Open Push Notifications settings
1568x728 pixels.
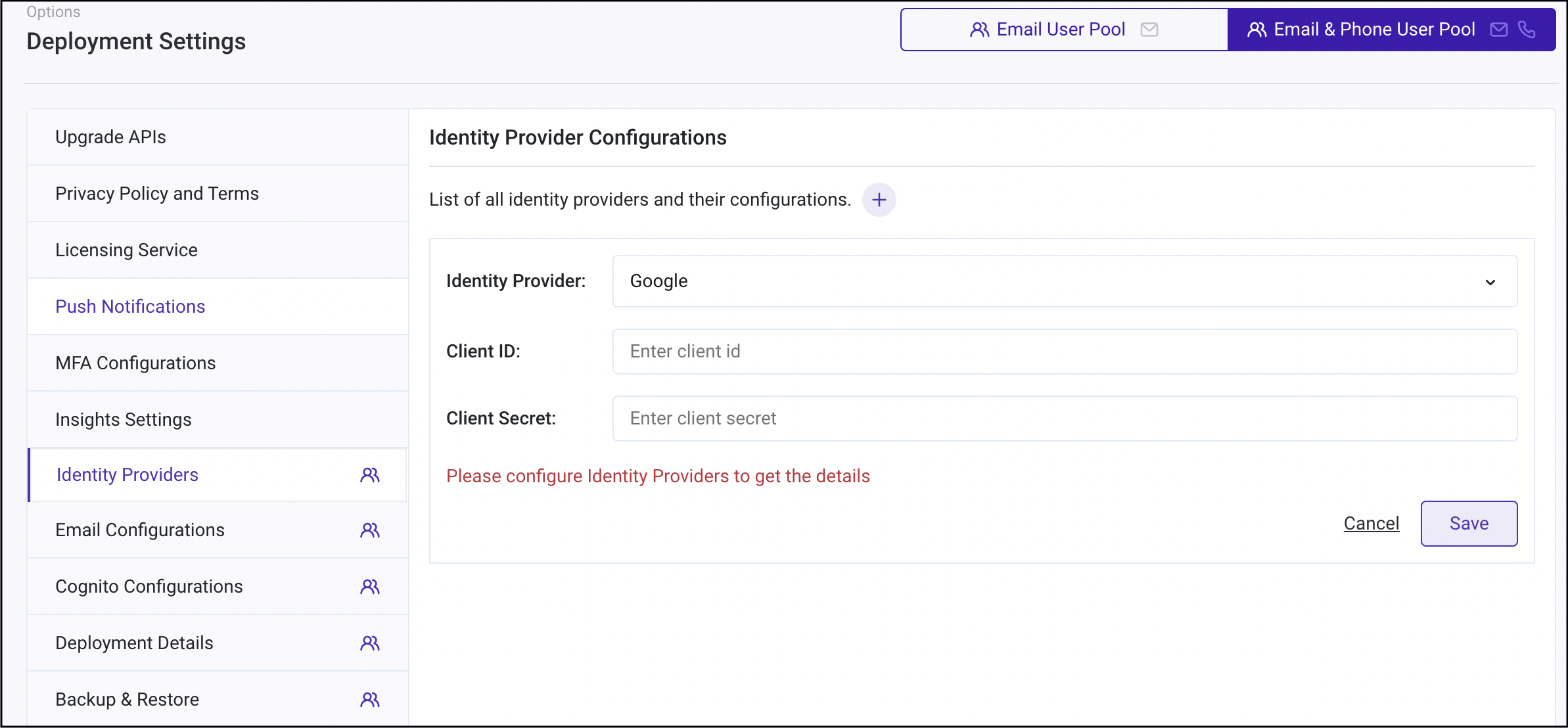[130, 306]
